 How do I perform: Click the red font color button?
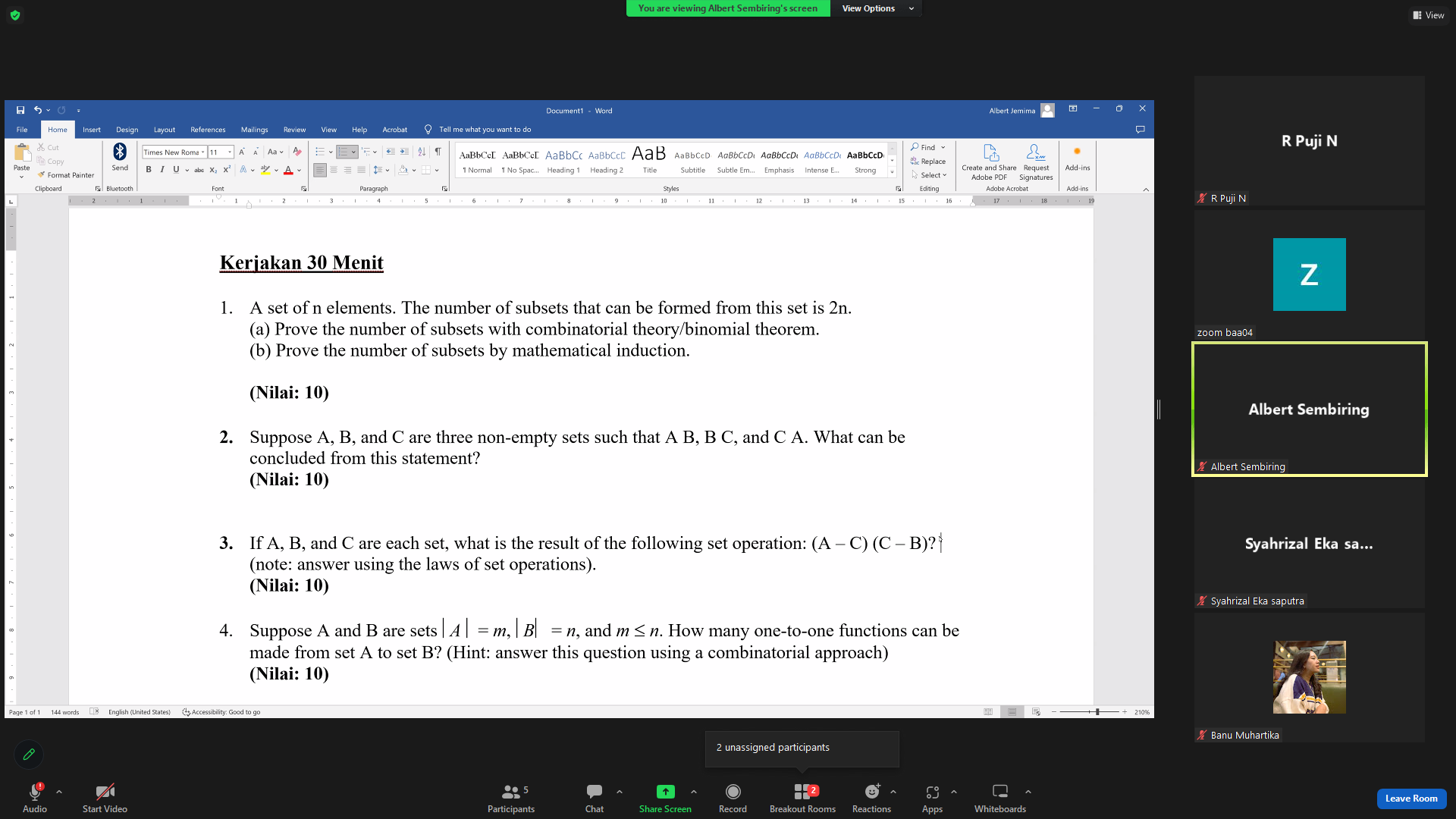pyautogui.click(x=288, y=170)
